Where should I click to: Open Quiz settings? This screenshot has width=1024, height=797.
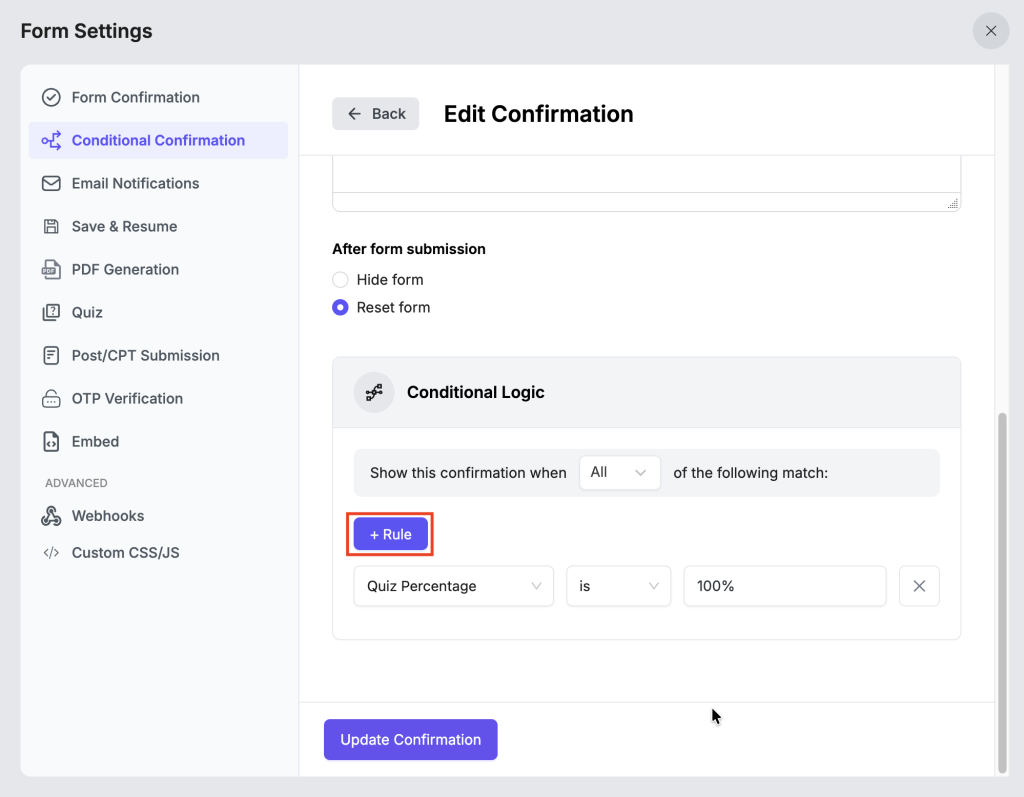pos(158,313)
